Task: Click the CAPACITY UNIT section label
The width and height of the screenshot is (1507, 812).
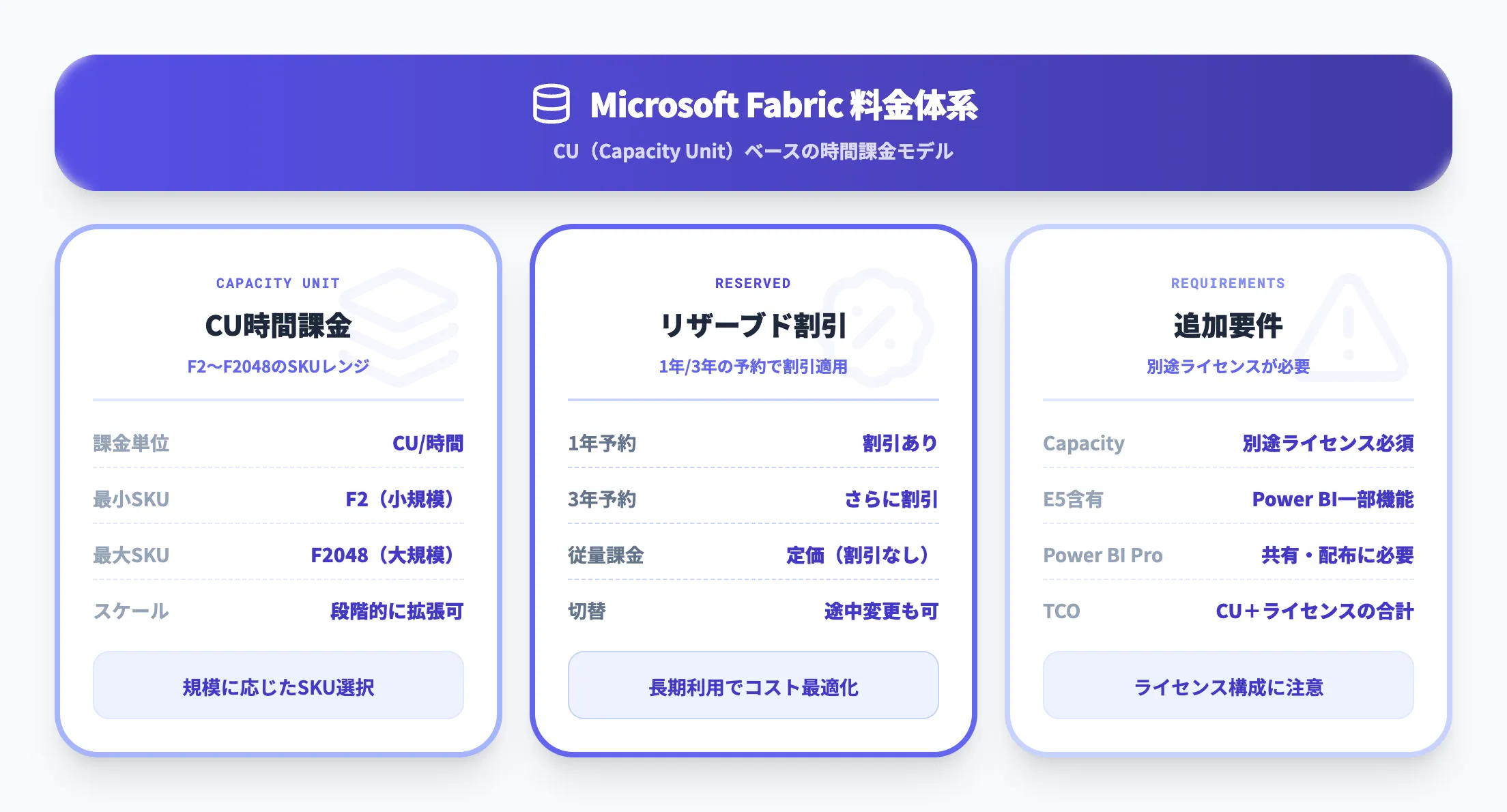Action: click(x=278, y=283)
